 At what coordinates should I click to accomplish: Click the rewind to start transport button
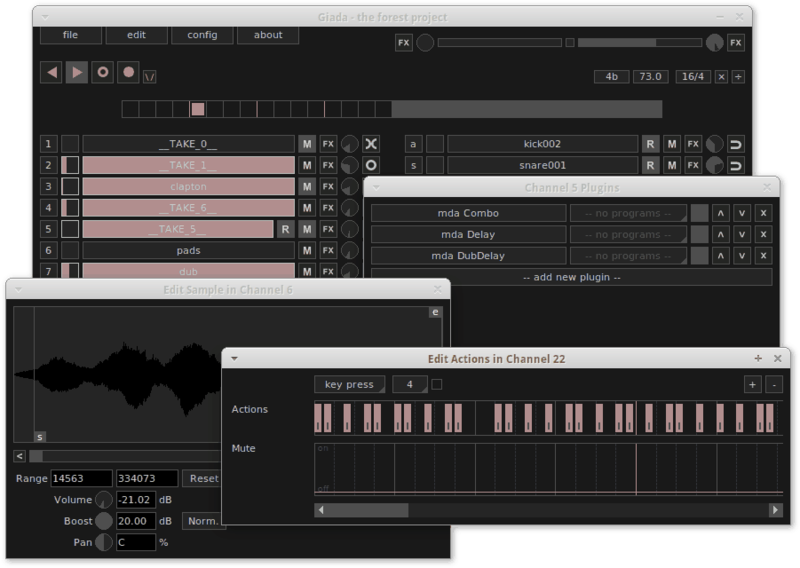click(52, 72)
